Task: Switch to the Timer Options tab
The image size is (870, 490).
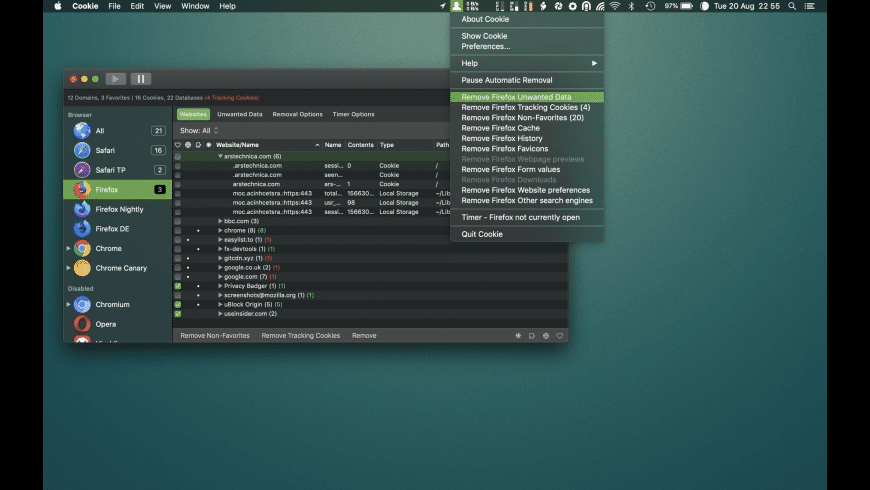Action: click(353, 114)
